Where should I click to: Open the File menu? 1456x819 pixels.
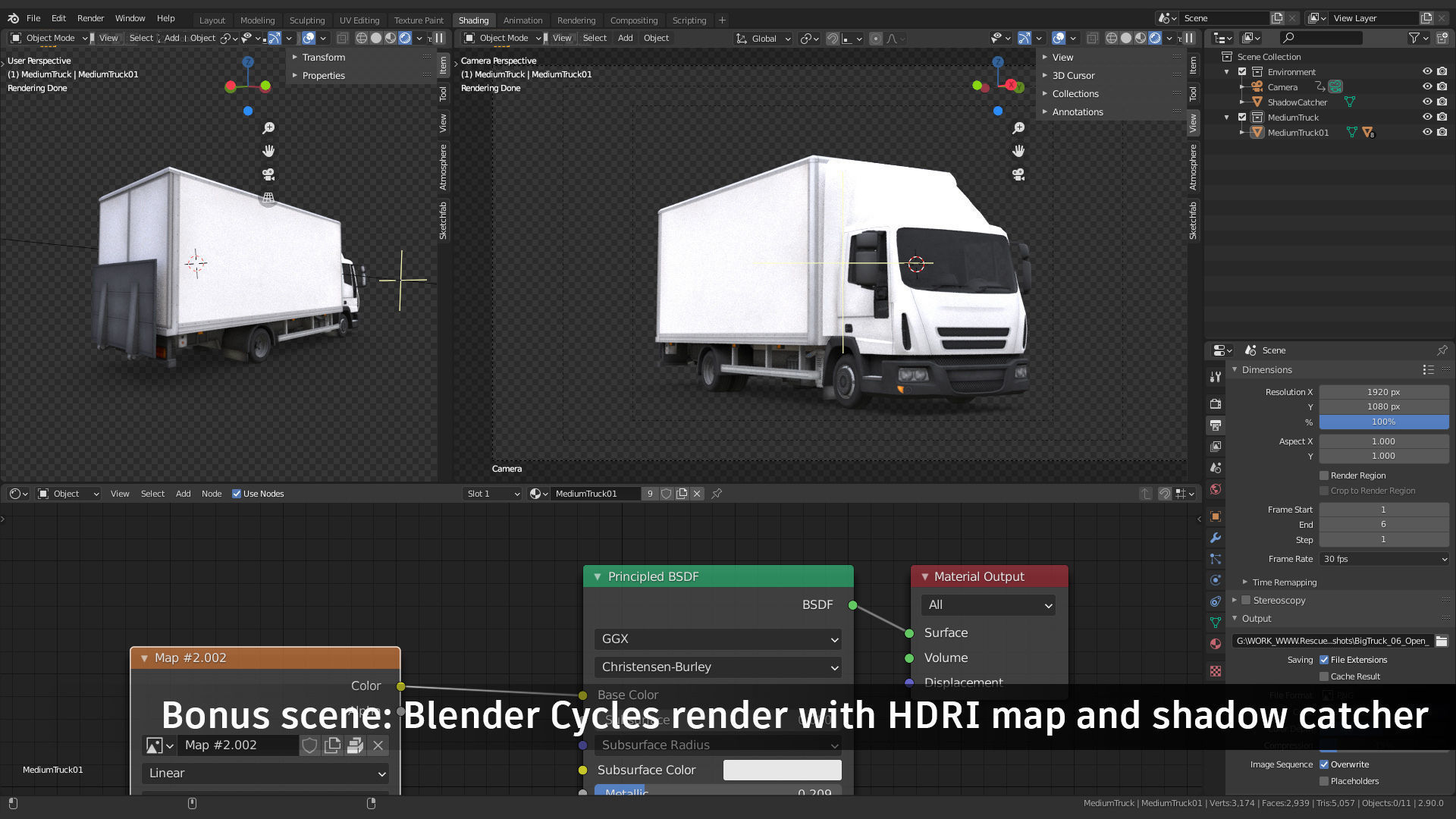(33, 18)
